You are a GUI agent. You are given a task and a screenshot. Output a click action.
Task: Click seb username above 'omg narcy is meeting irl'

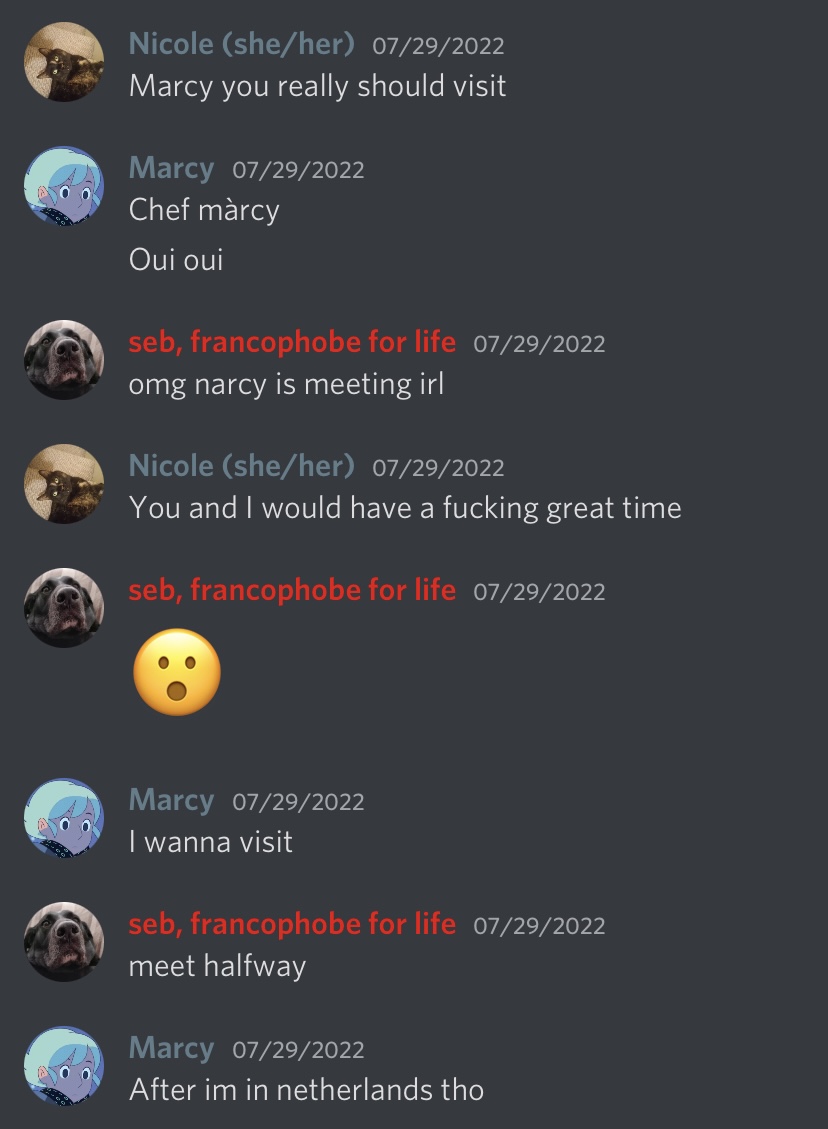point(292,342)
